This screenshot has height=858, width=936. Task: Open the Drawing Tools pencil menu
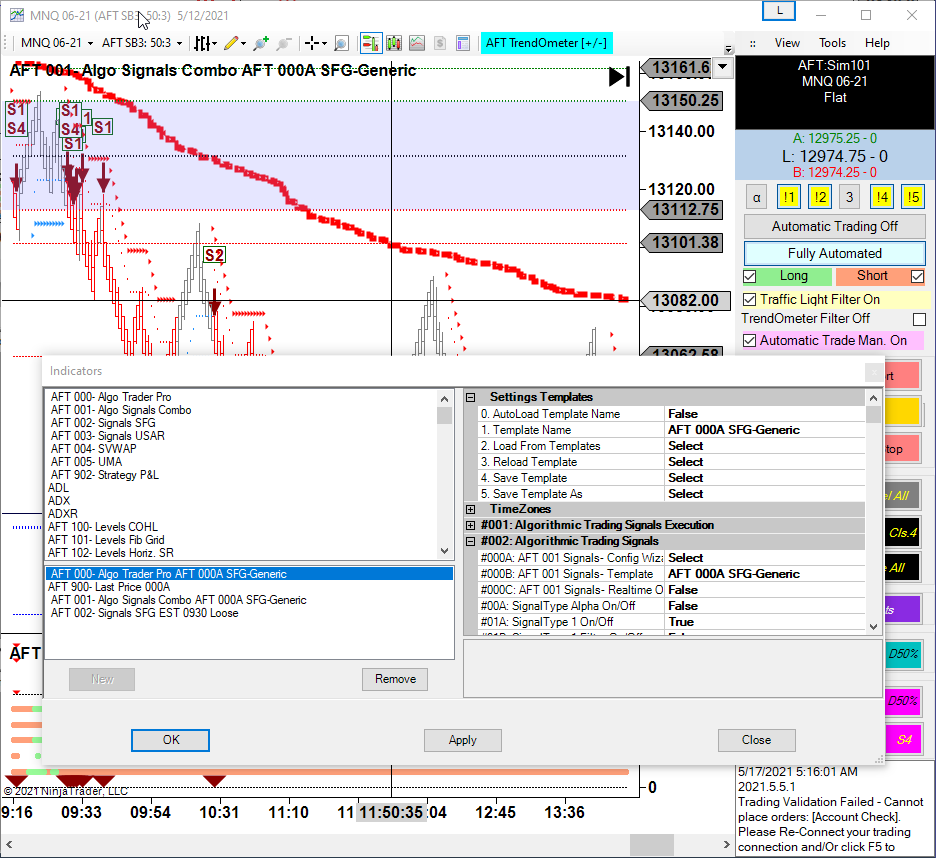point(231,43)
